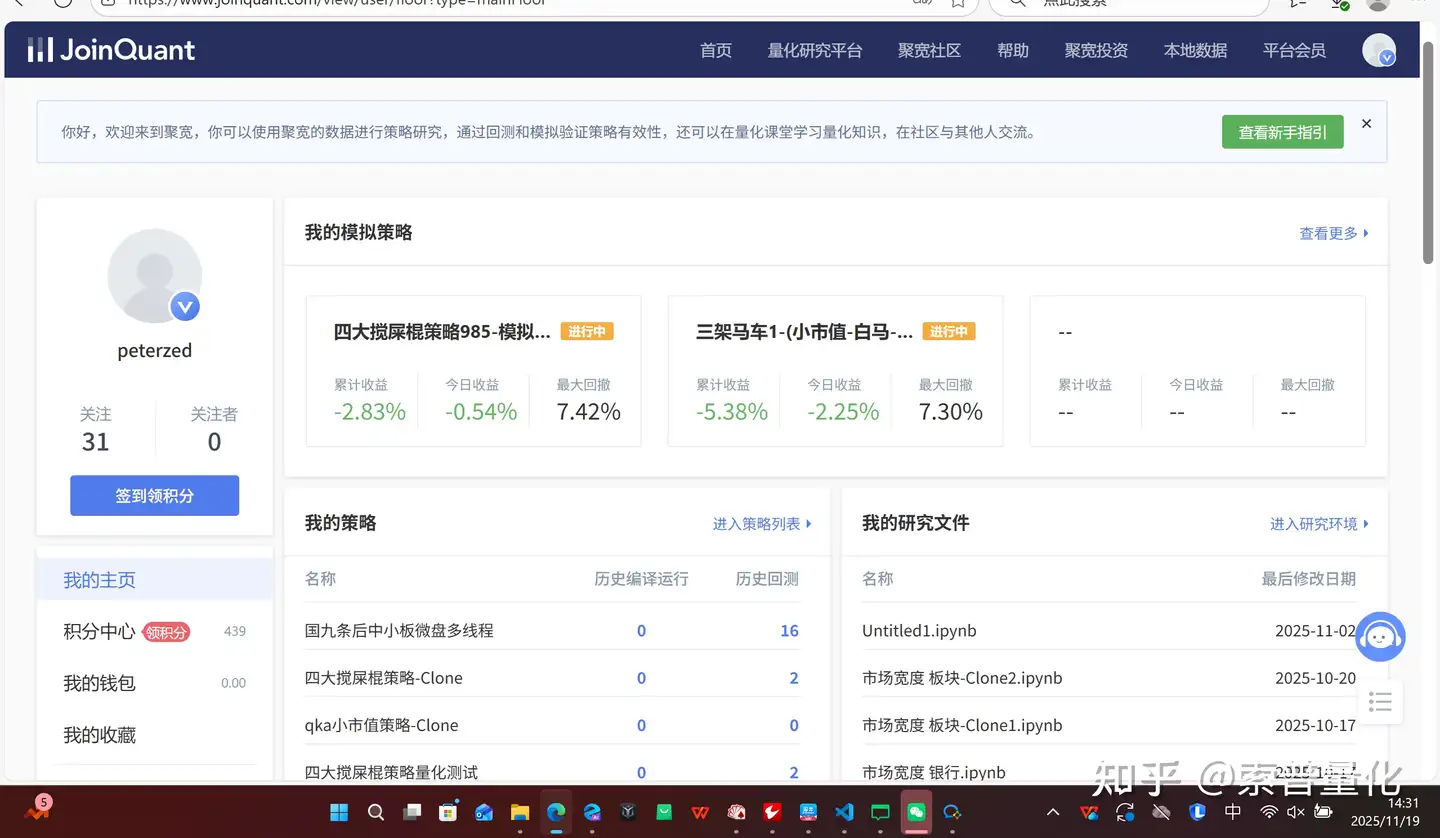This screenshot has height=838, width=1440.
Task: Close the welcome notice banner
Action: point(1366,124)
